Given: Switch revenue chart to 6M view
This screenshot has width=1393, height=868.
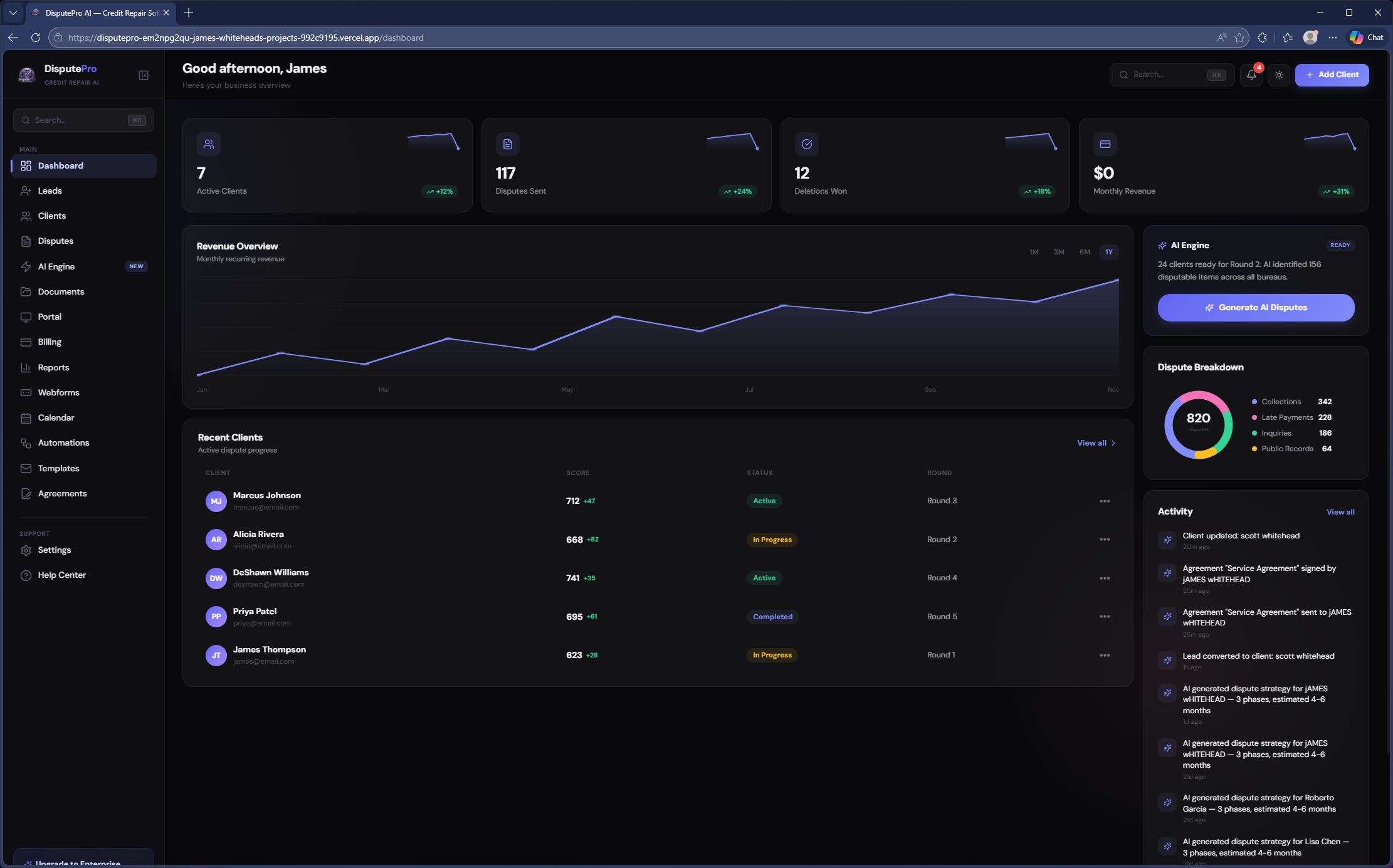Looking at the screenshot, I should click(1085, 252).
